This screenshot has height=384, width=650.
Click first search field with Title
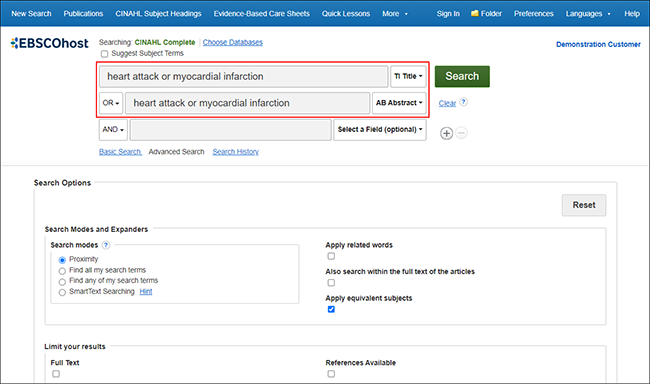(244, 76)
